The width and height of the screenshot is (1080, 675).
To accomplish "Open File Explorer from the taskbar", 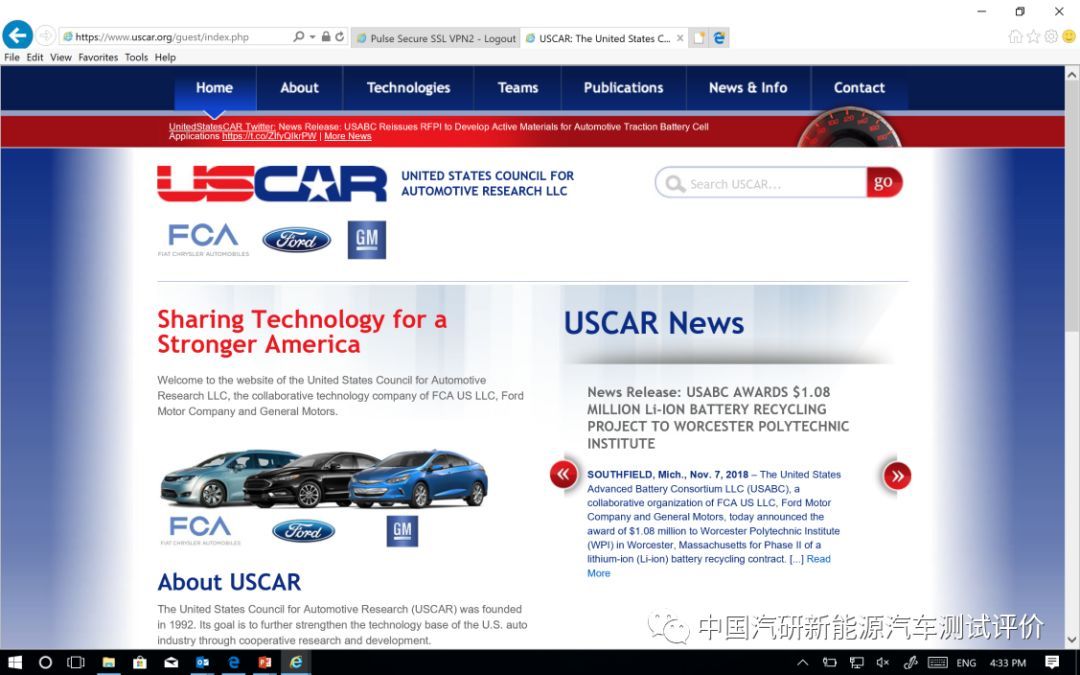I will tap(108, 662).
